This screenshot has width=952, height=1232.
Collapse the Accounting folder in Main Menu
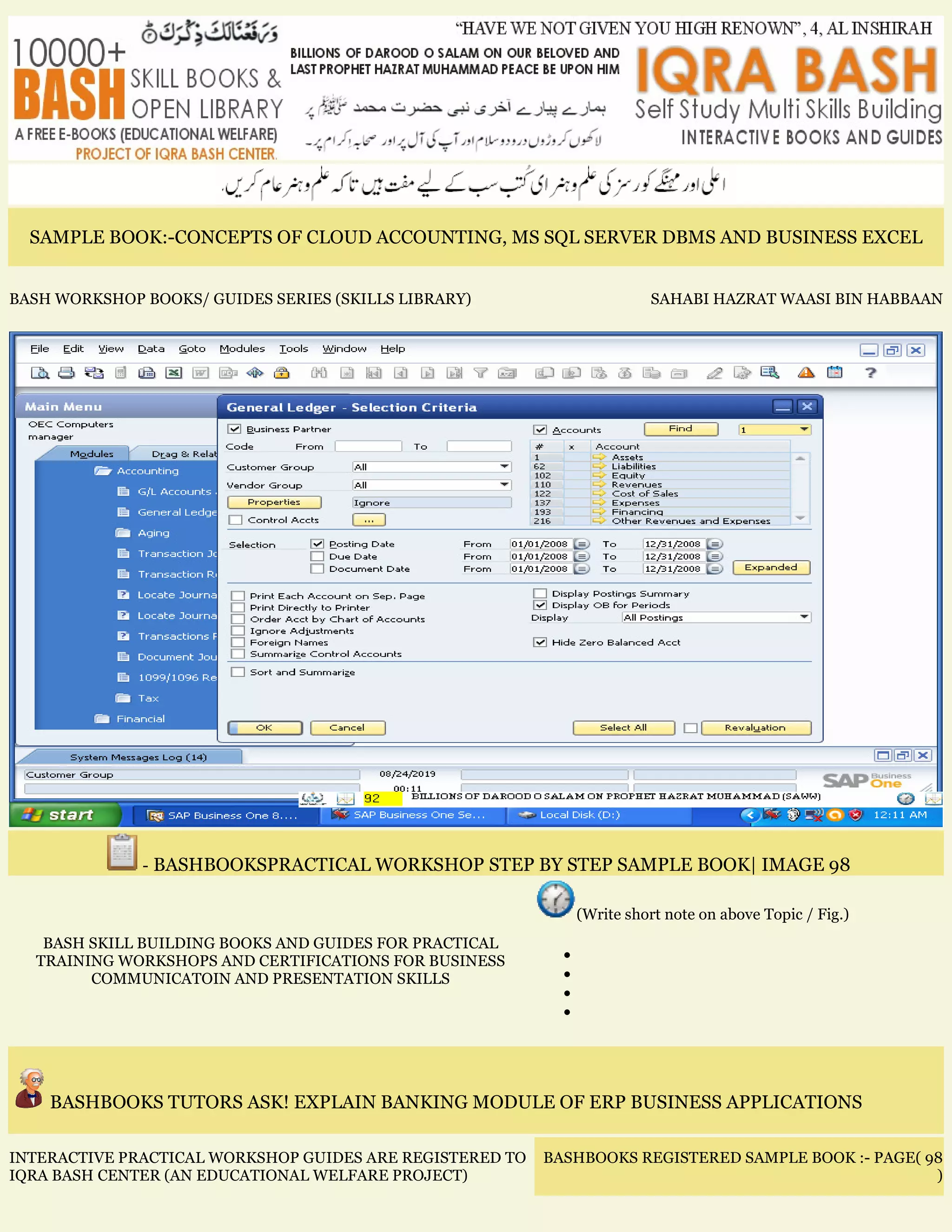point(103,470)
